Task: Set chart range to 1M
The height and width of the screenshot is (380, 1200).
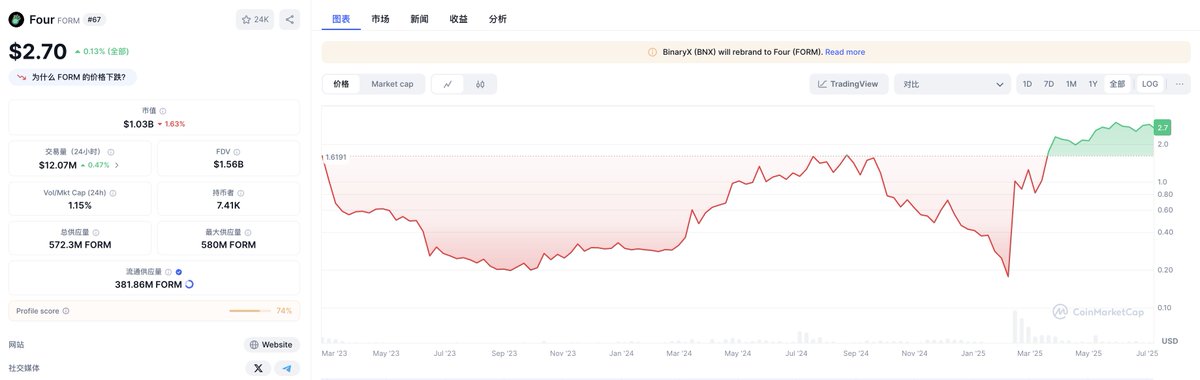Action: (x=1071, y=84)
